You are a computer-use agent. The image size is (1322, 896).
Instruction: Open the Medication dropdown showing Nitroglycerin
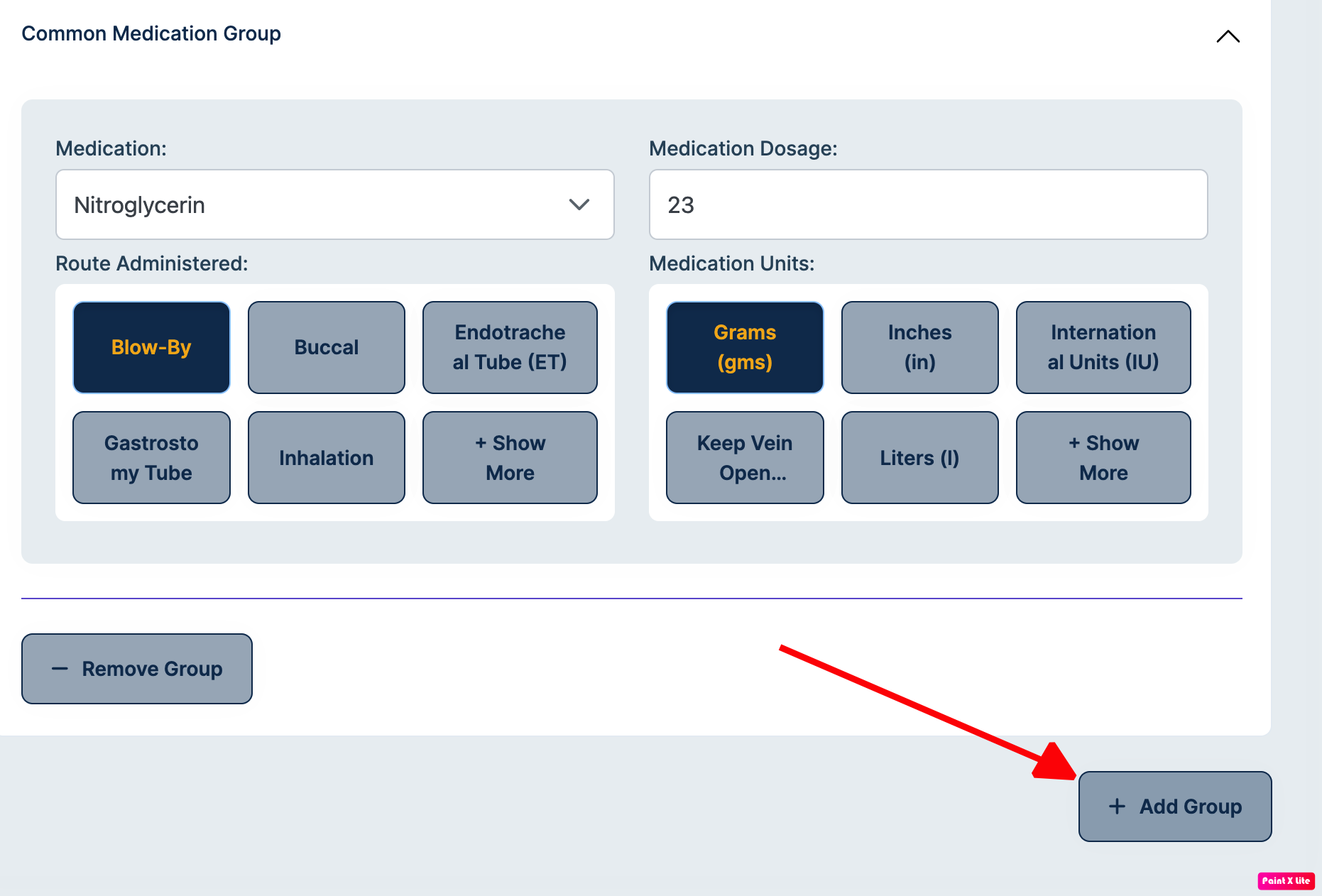click(334, 204)
